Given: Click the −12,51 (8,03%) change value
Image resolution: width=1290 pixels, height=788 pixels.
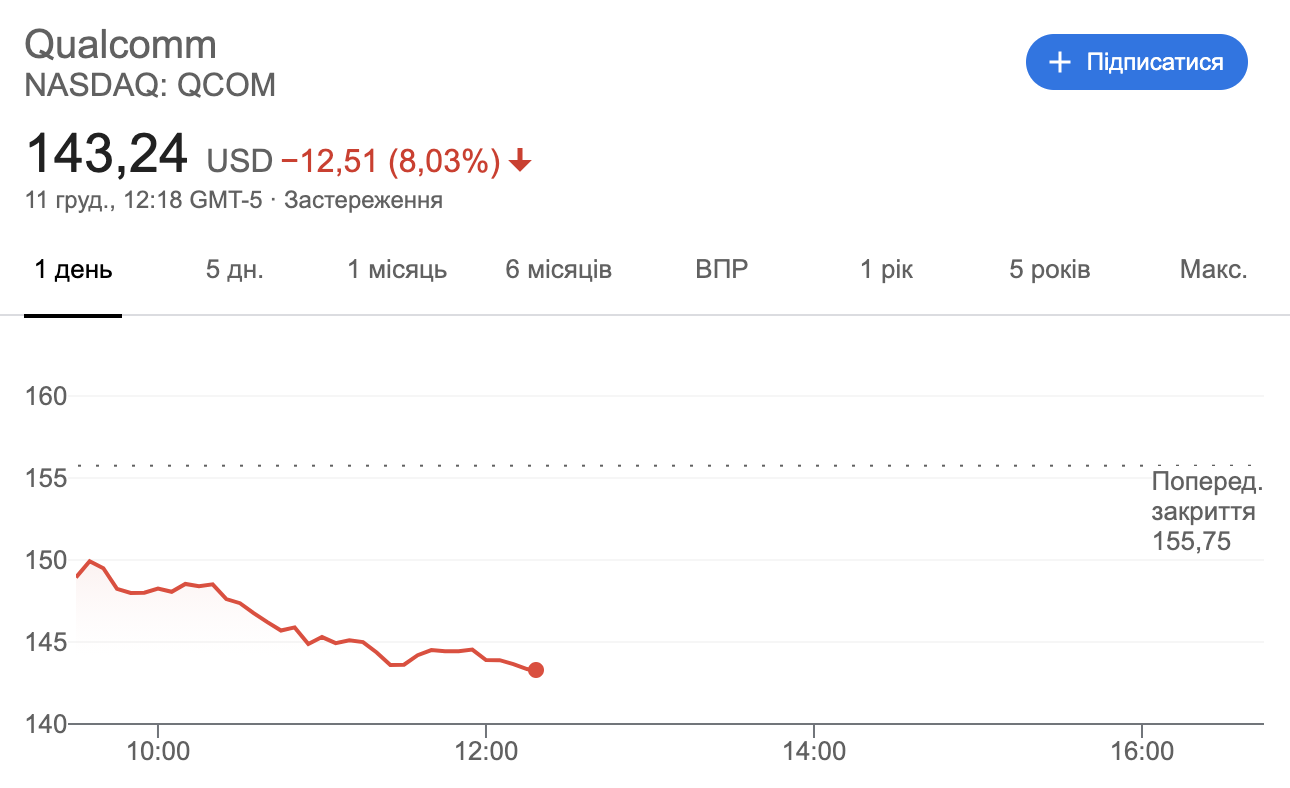Looking at the screenshot, I should (x=390, y=161).
